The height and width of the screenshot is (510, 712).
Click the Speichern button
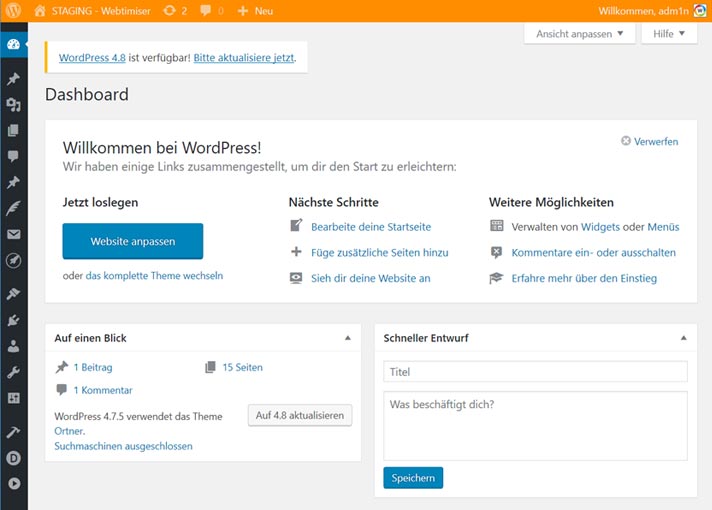[x=413, y=478]
